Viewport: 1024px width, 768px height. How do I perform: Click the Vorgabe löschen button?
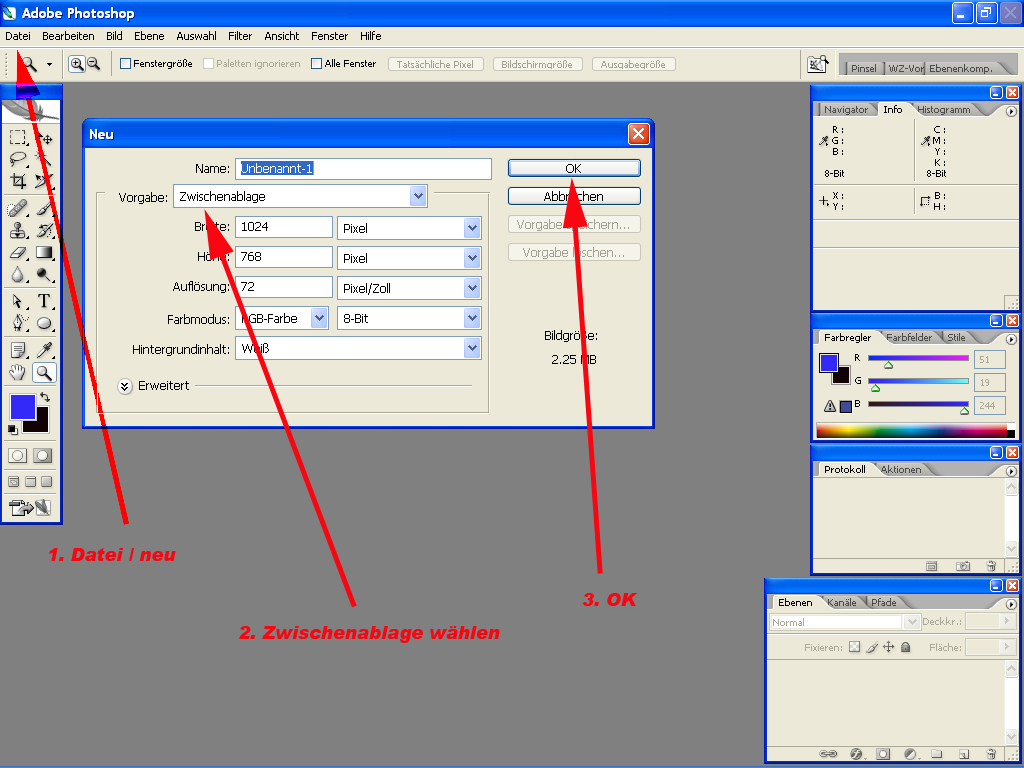pyautogui.click(x=574, y=252)
